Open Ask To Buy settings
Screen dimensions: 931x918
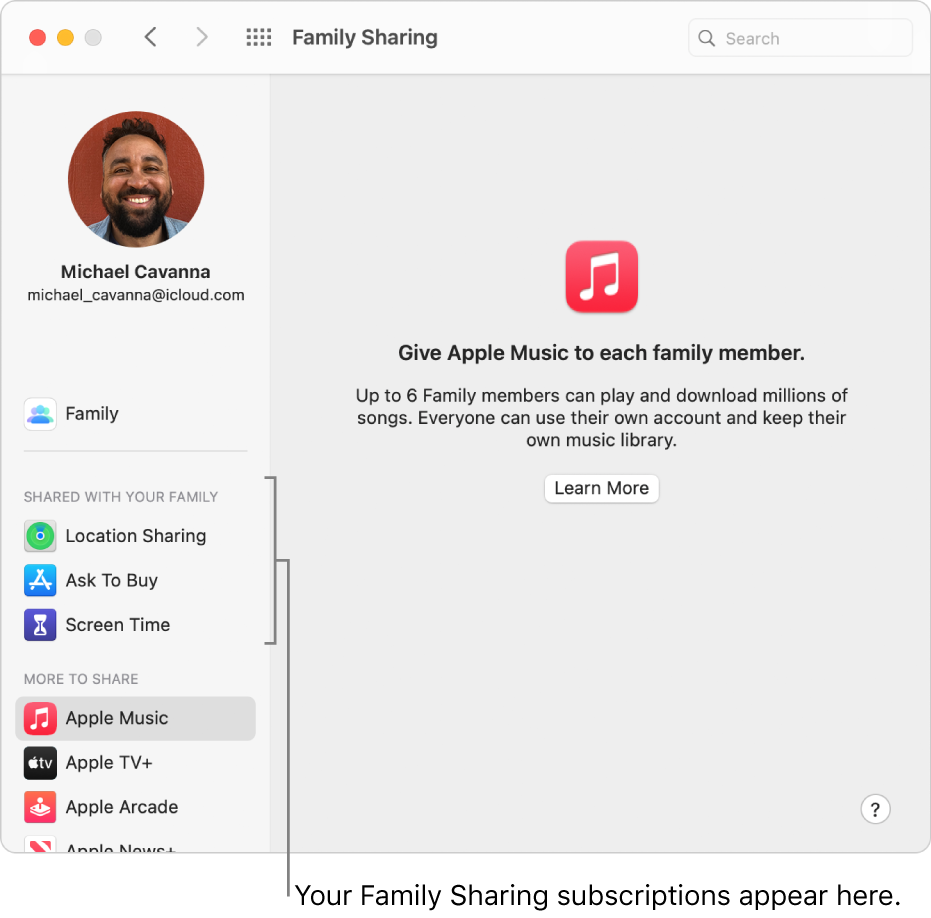pyautogui.click(x=135, y=580)
